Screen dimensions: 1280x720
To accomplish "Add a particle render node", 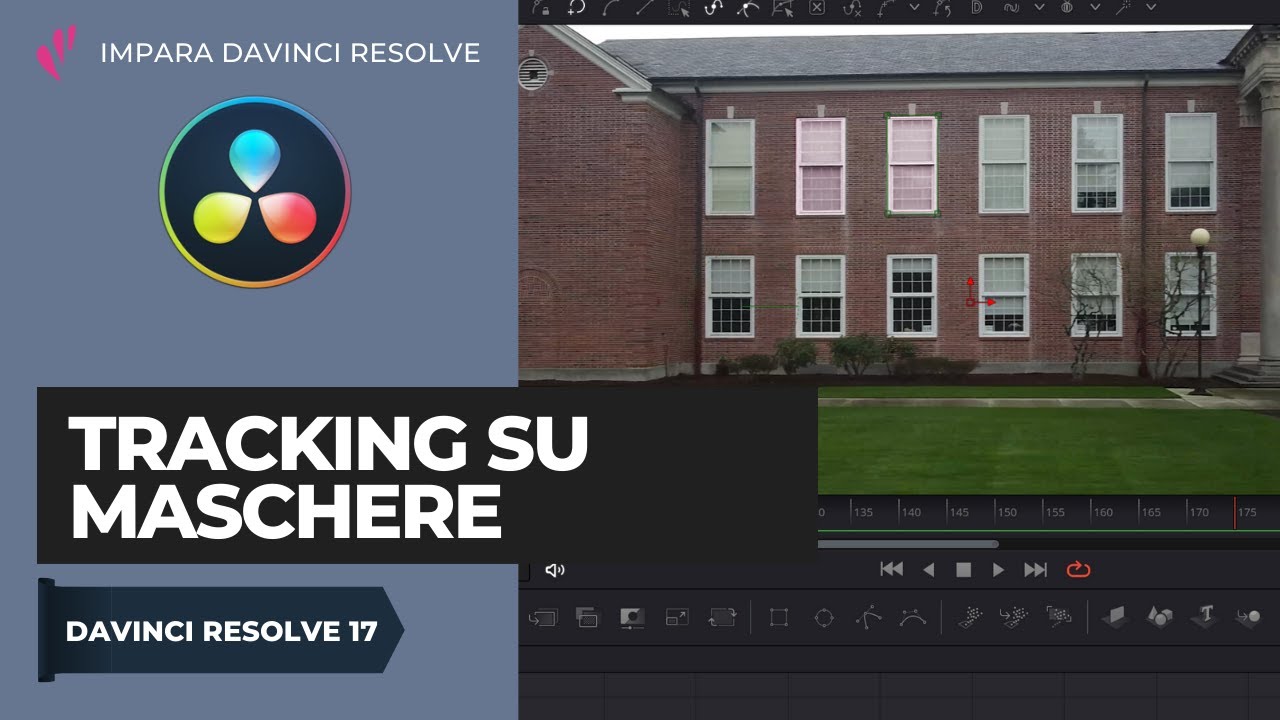I will (1059, 617).
